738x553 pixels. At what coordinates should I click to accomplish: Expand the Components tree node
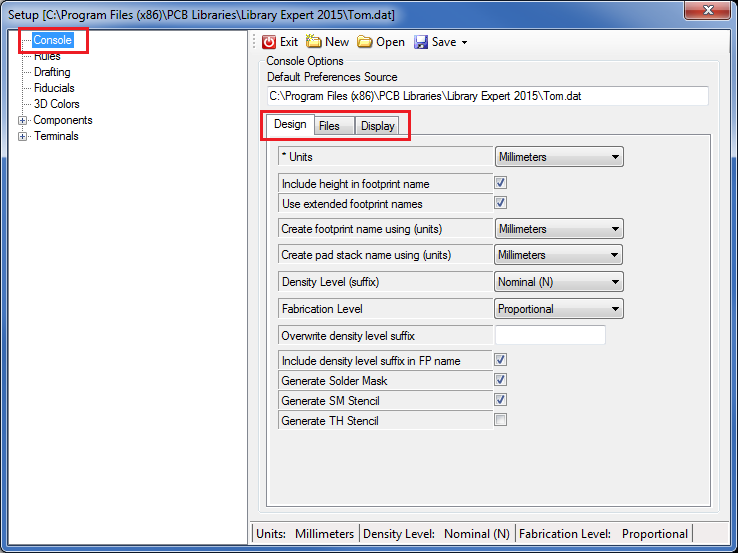pyautogui.click(x=23, y=120)
